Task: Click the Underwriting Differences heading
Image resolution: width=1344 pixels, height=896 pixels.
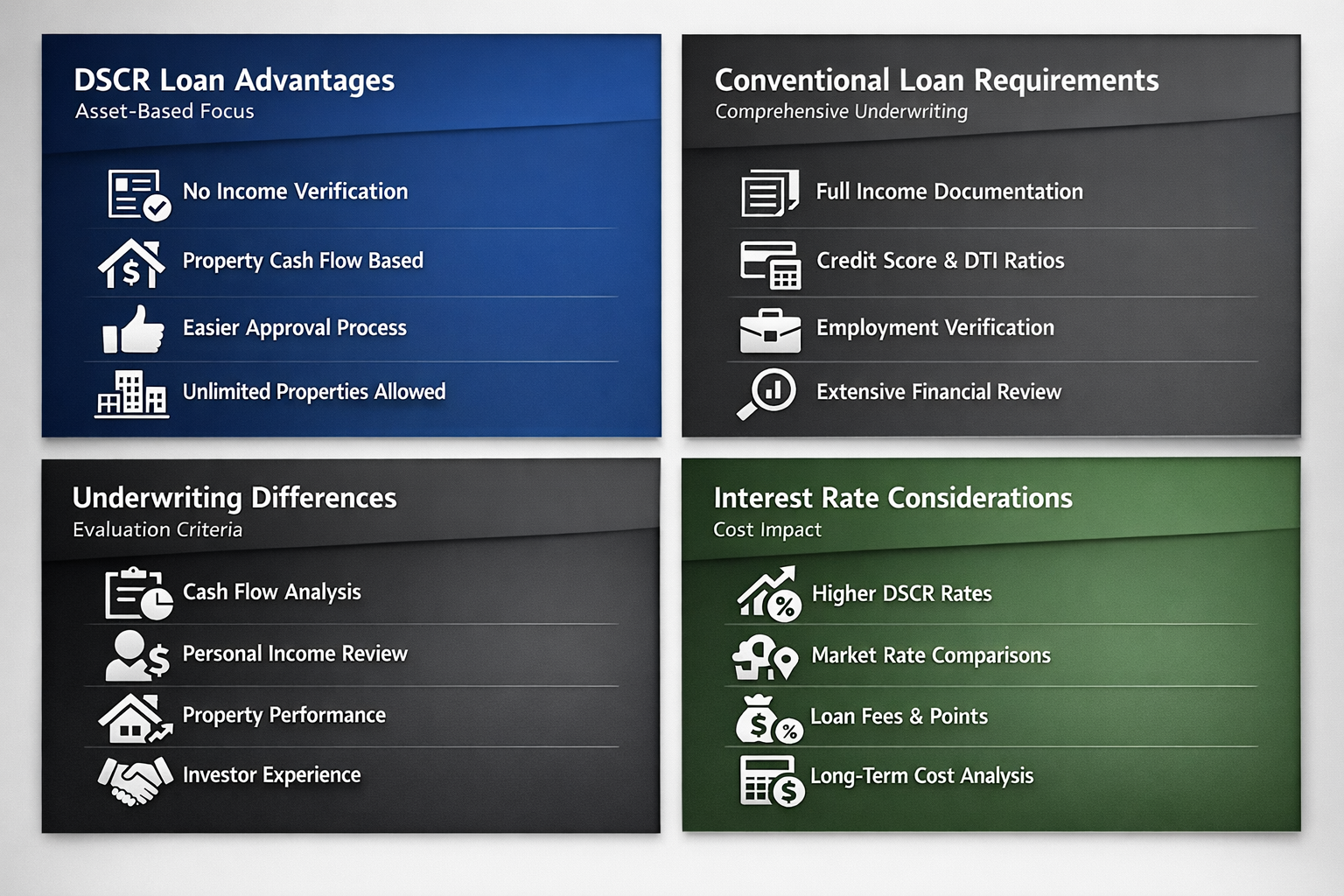Action: [x=234, y=499]
